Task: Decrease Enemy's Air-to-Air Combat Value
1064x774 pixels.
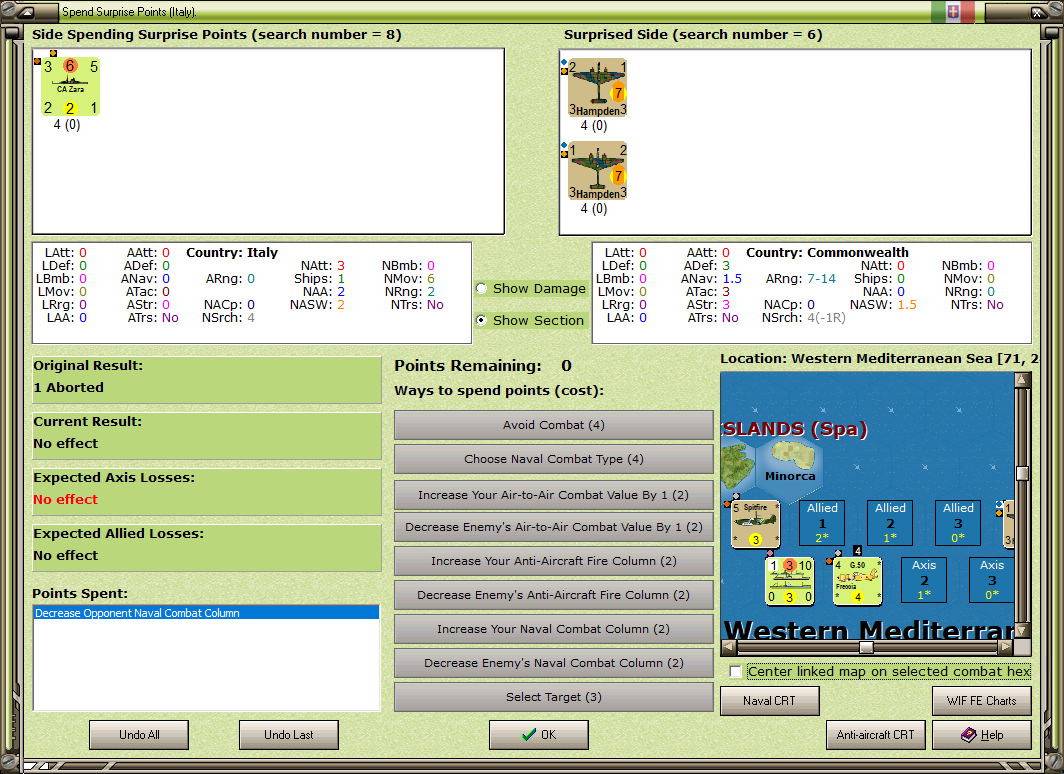Action: 554,527
